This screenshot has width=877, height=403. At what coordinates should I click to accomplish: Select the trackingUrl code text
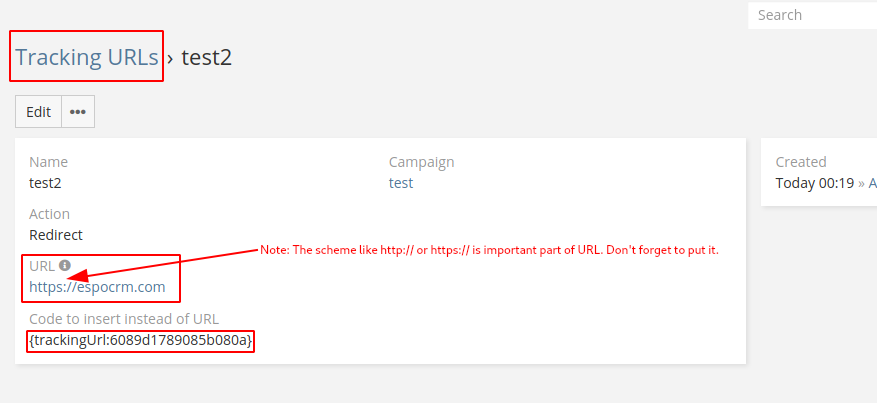(x=141, y=341)
